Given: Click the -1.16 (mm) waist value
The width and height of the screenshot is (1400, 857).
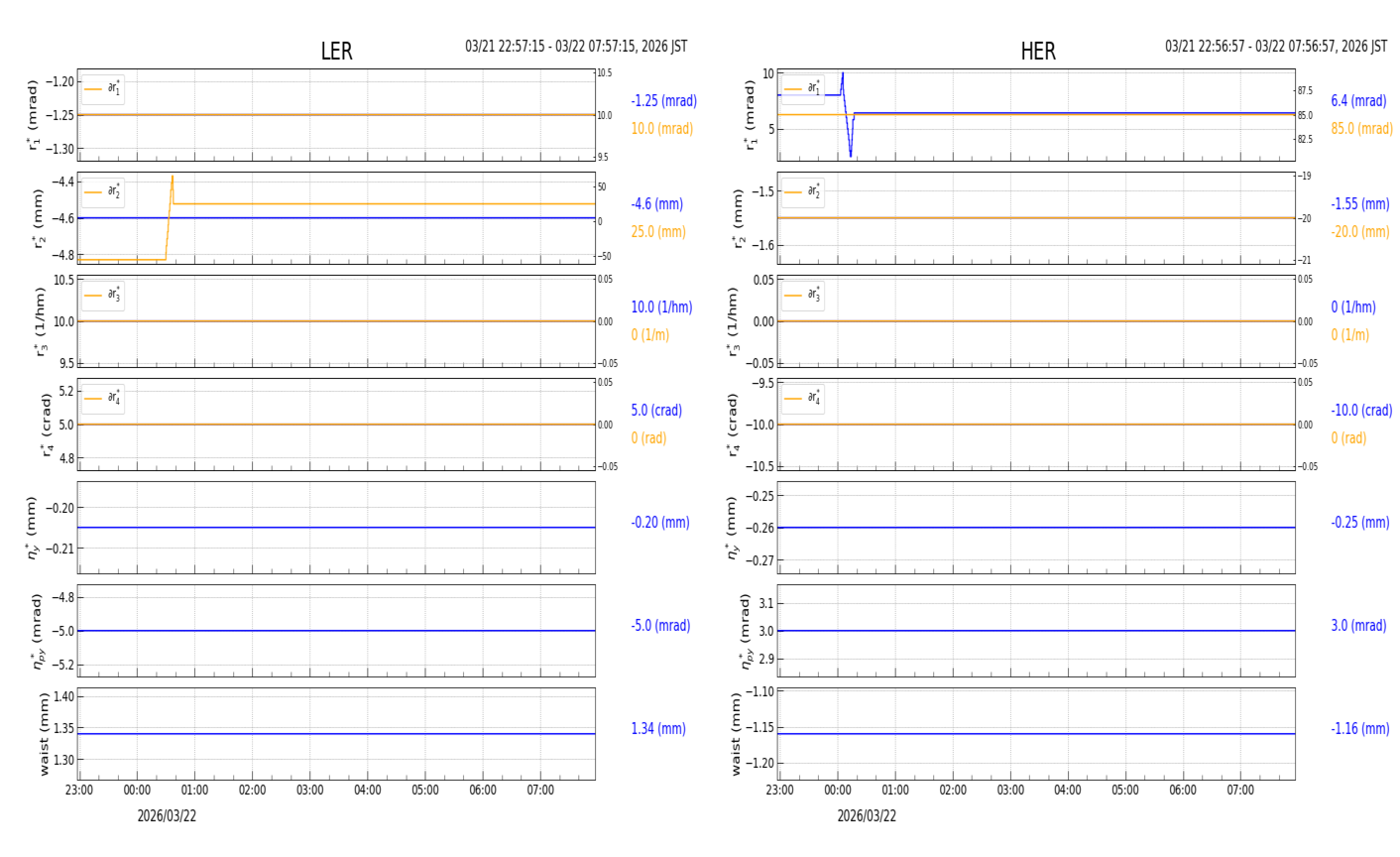Looking at the screenshot, I should coord(1360,728).
